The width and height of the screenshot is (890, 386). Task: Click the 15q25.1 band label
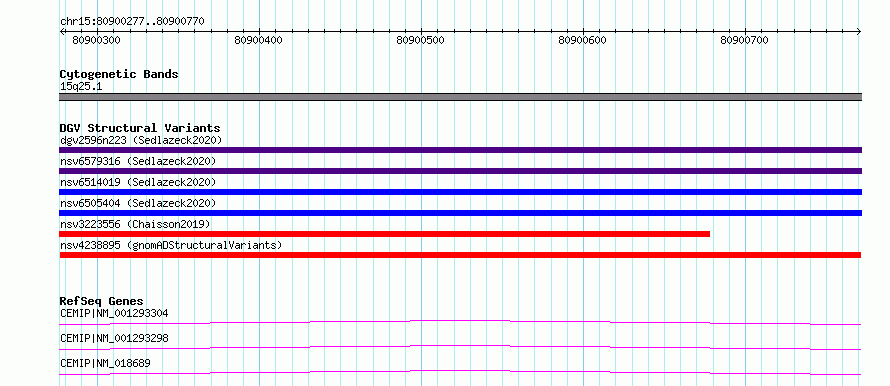(81, 87)
